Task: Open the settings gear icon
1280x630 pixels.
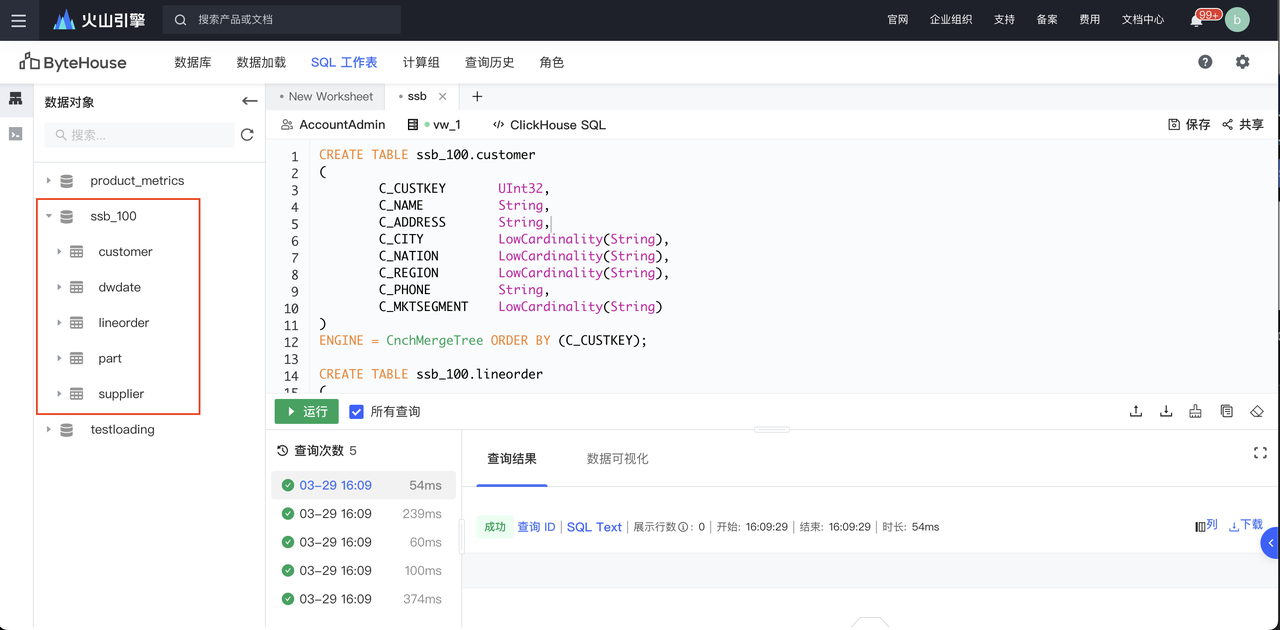Action: tap(1242, 62)
